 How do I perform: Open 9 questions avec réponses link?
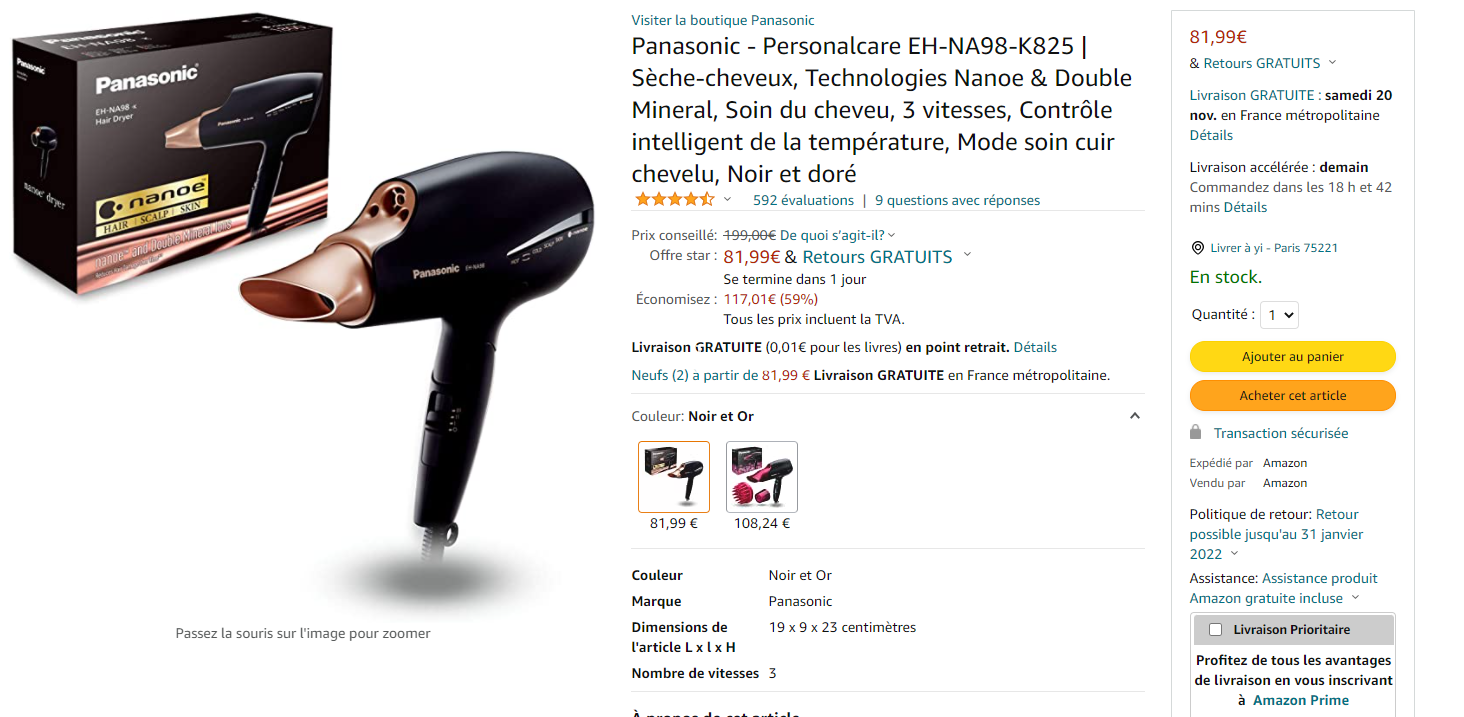(957, 200)
